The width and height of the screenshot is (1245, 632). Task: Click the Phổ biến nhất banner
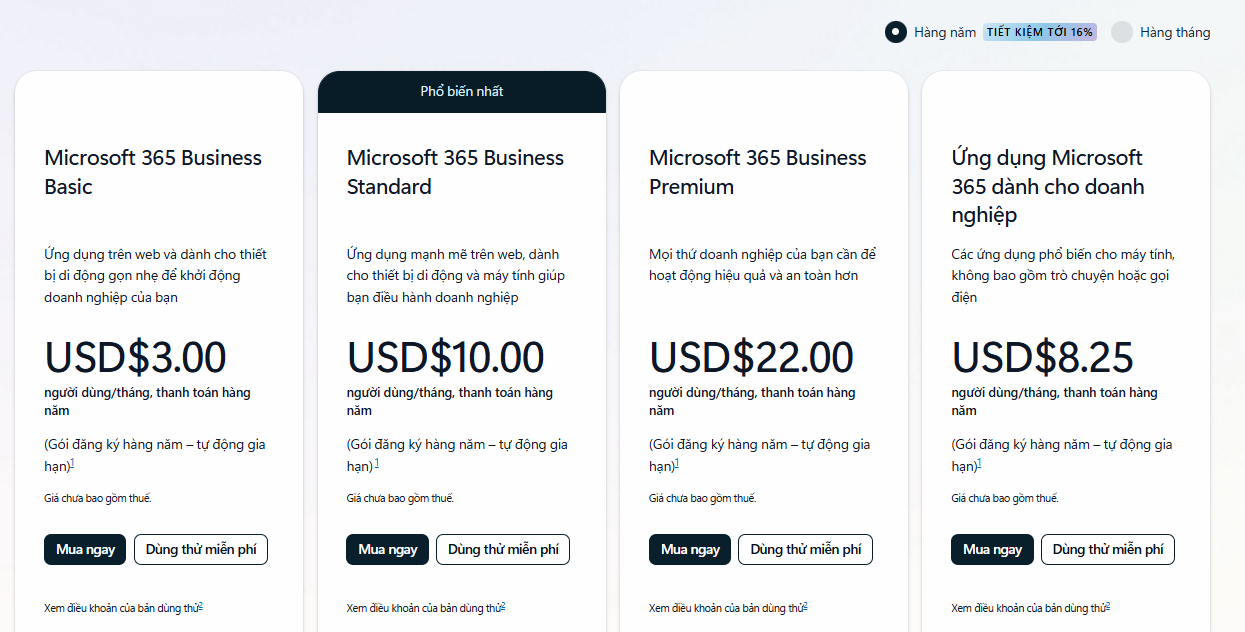[461, 91]
